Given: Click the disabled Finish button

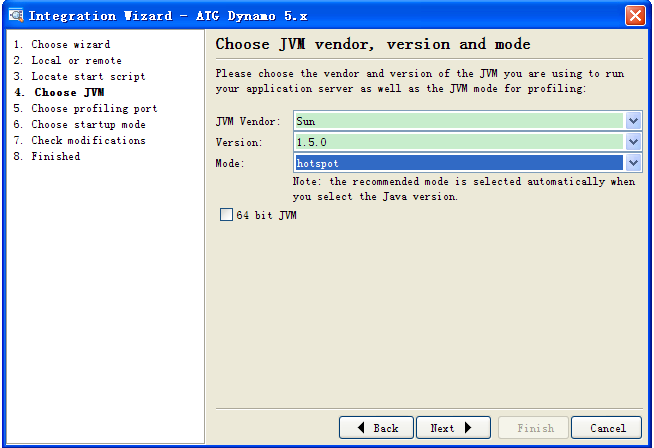Looking at the screenshot, I should (x=533, y=428).
